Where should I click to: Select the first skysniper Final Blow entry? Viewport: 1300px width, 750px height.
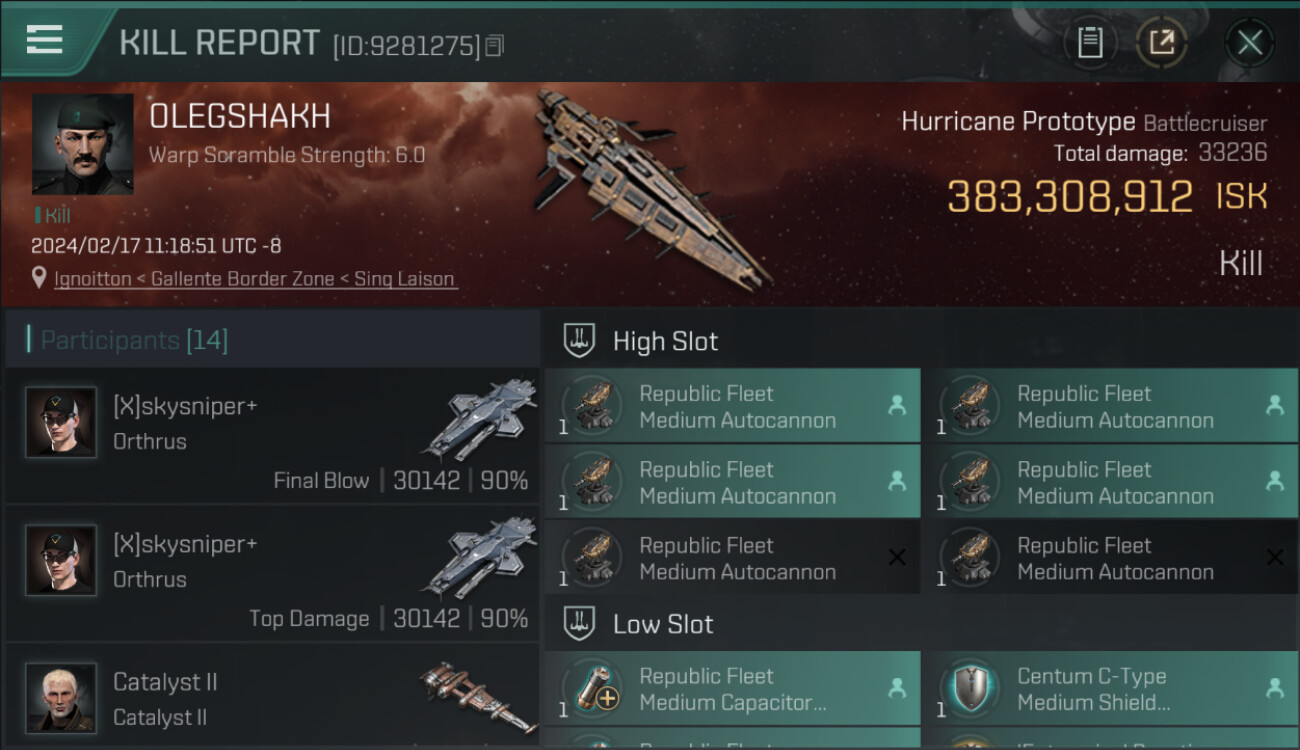click(x=272, y=436)
